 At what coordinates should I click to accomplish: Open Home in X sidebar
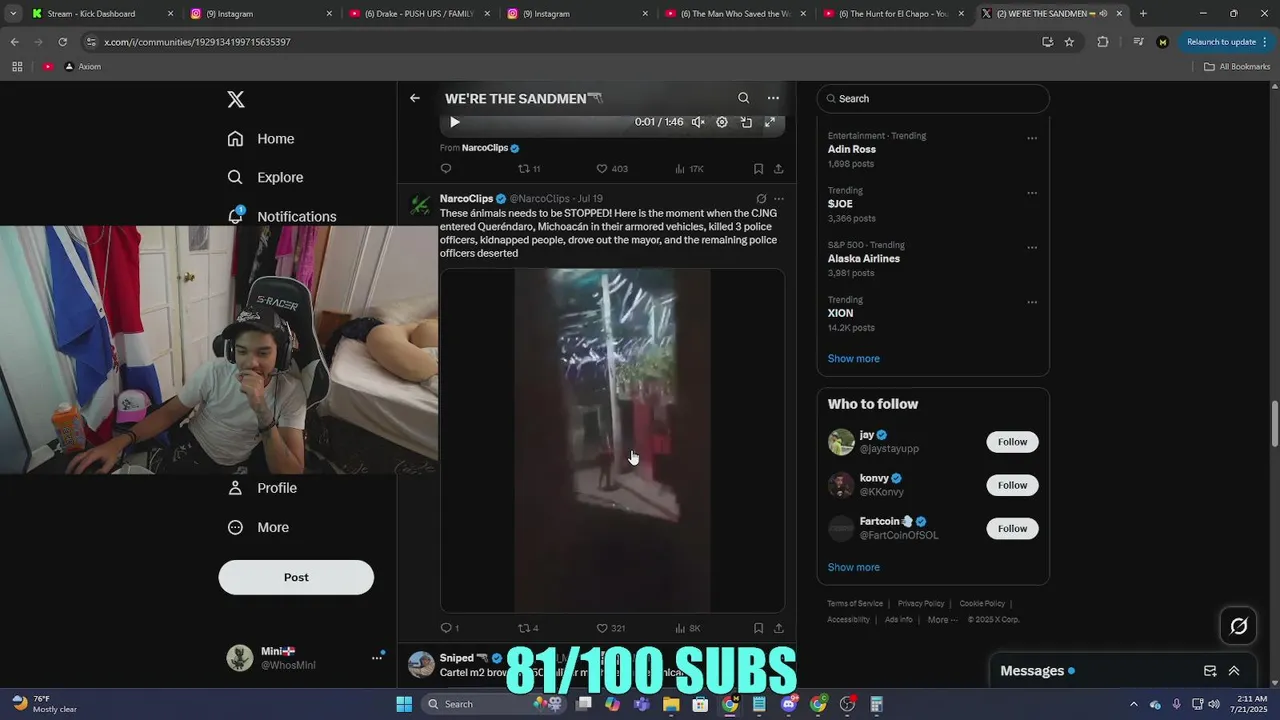pos(261,139)
